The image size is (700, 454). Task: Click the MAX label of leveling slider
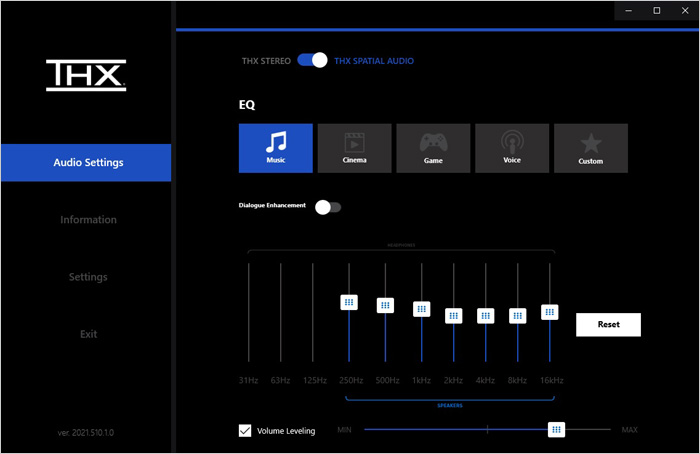[629, 430]
